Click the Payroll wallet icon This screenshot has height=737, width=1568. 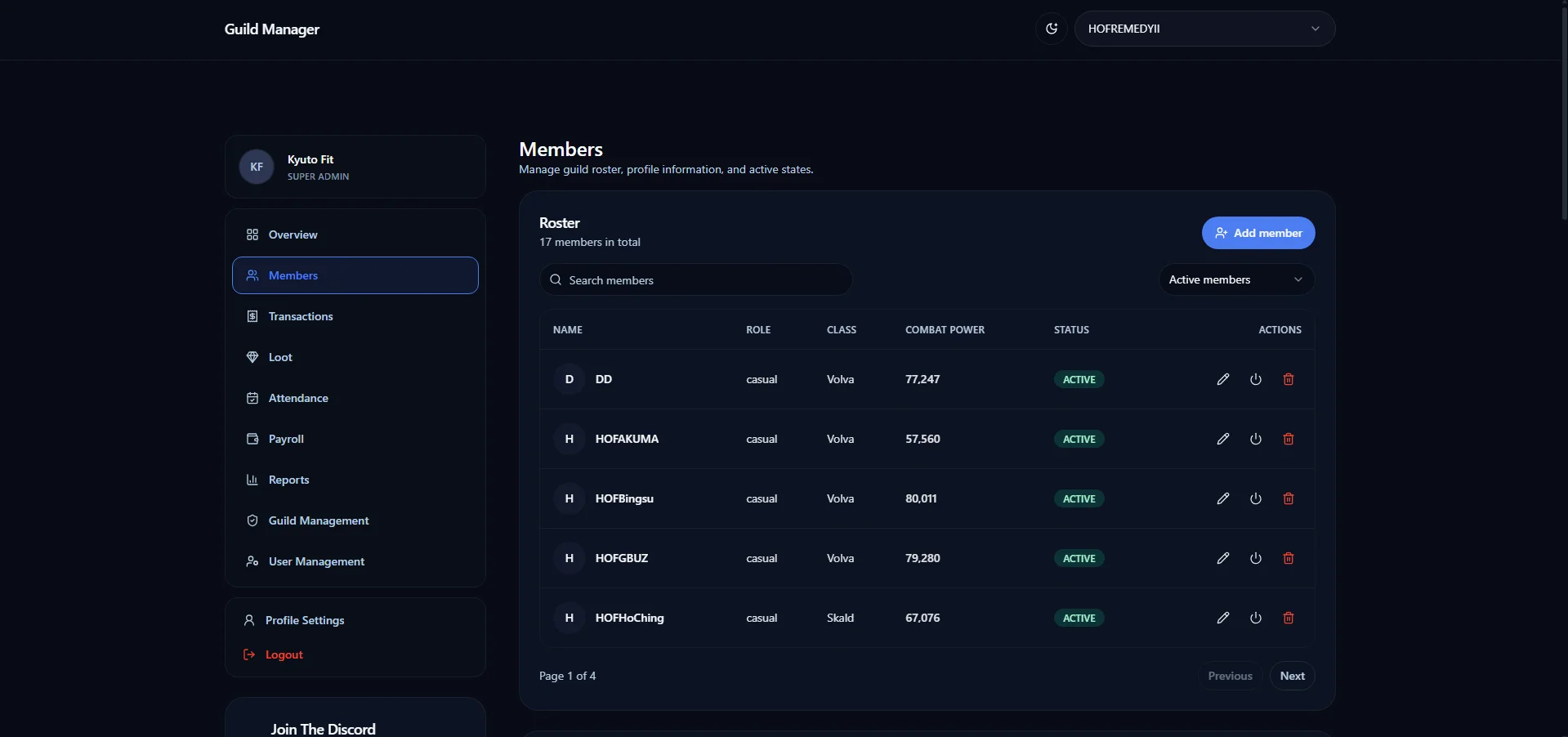tap(252, 439)
